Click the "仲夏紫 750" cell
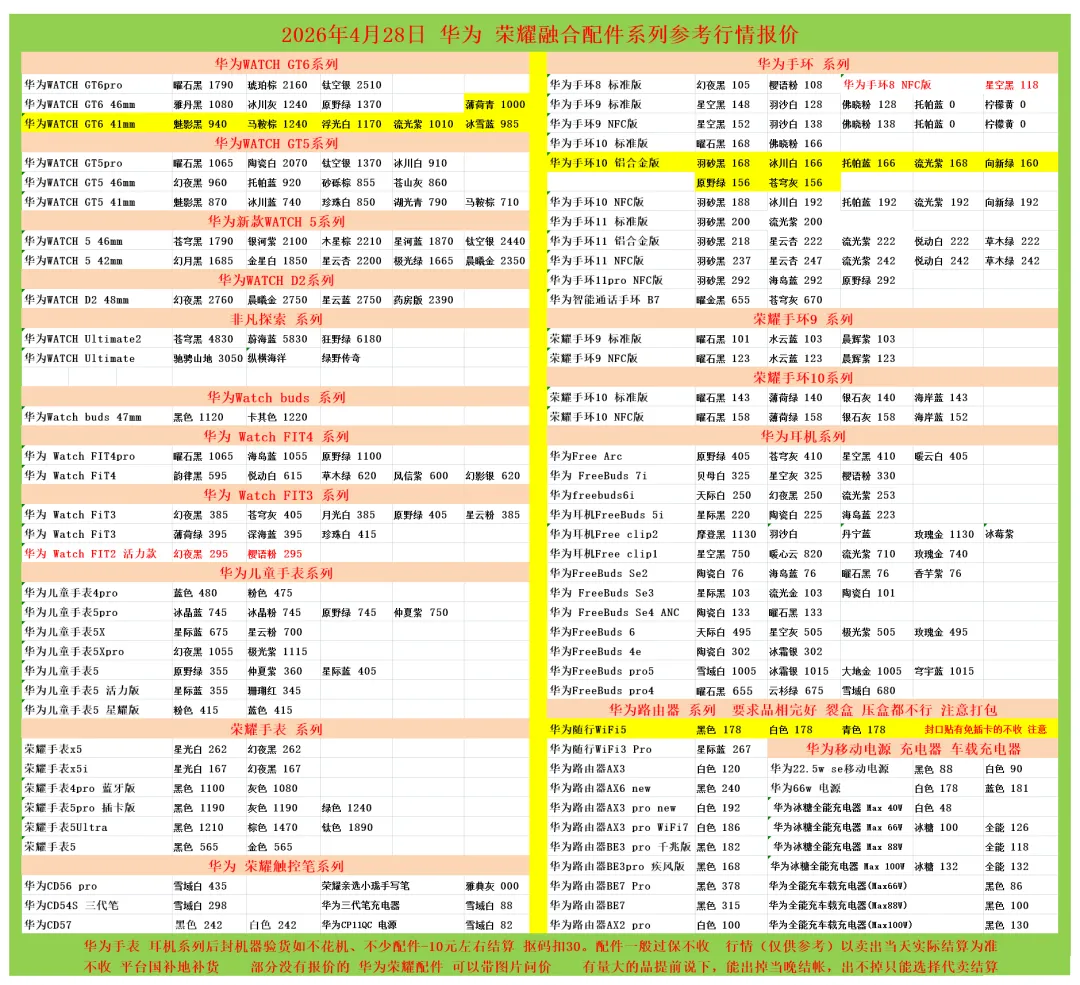Viewport: 1080px width, 985px height. [x=421, y=612]
